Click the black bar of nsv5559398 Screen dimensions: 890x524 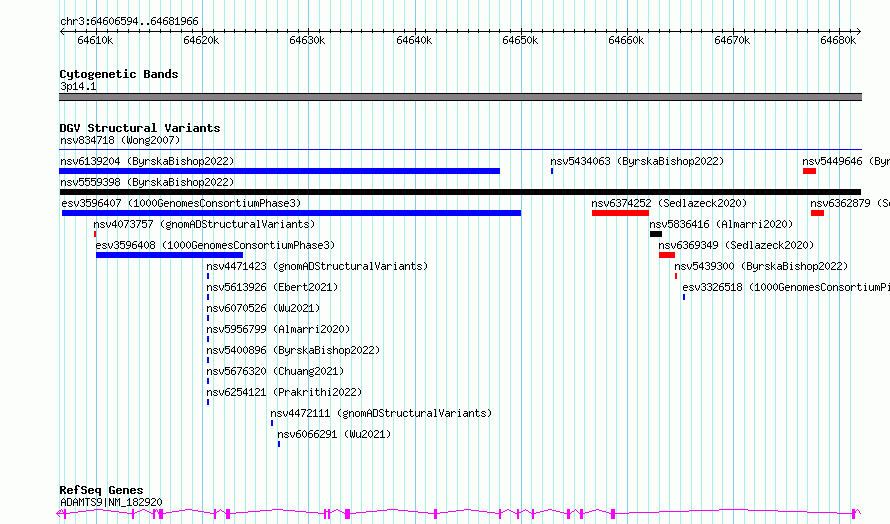tap(460, 192)
